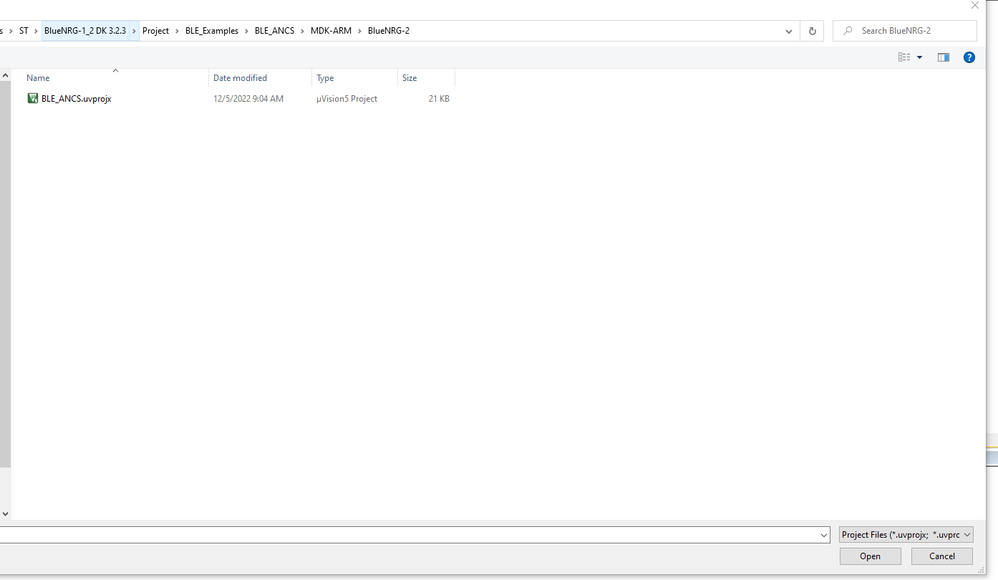The width and height of the screenshot is (998, 580).
Task: Toggle the preview pane icon
Action: [x=943, y=57]
